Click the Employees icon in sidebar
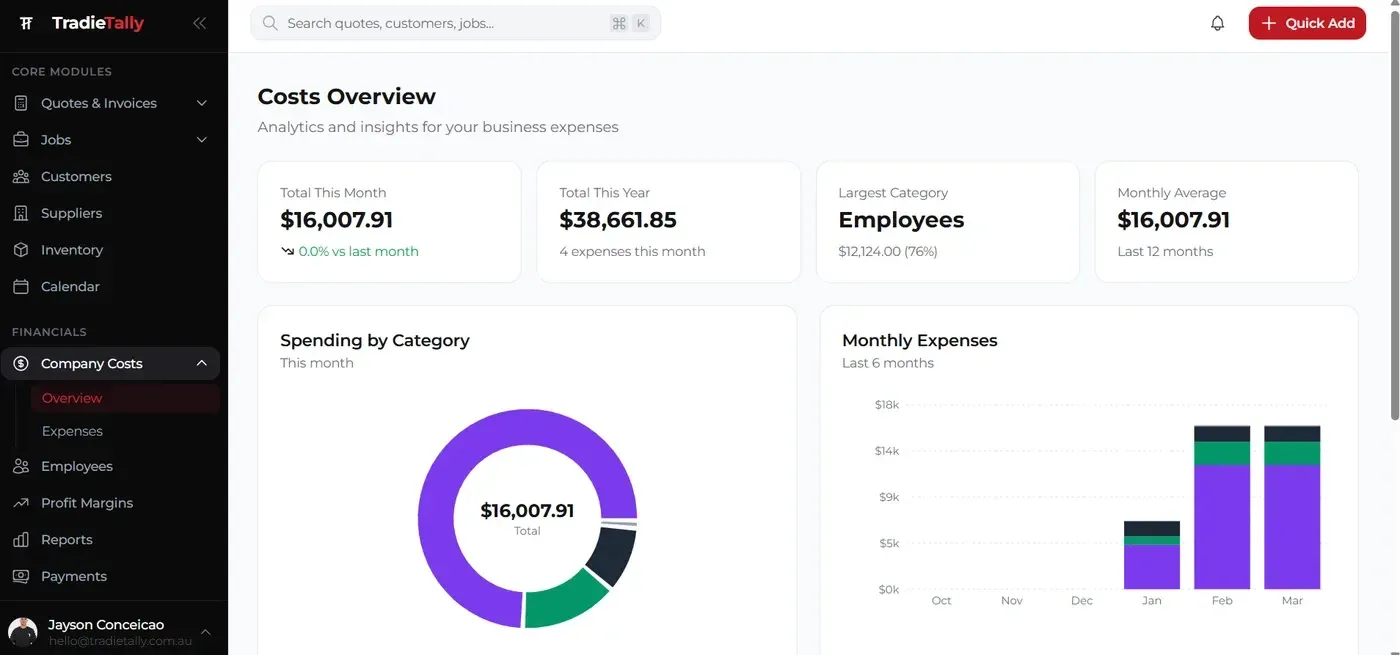This screenshot has width=1400, height=655. [21, 467]
